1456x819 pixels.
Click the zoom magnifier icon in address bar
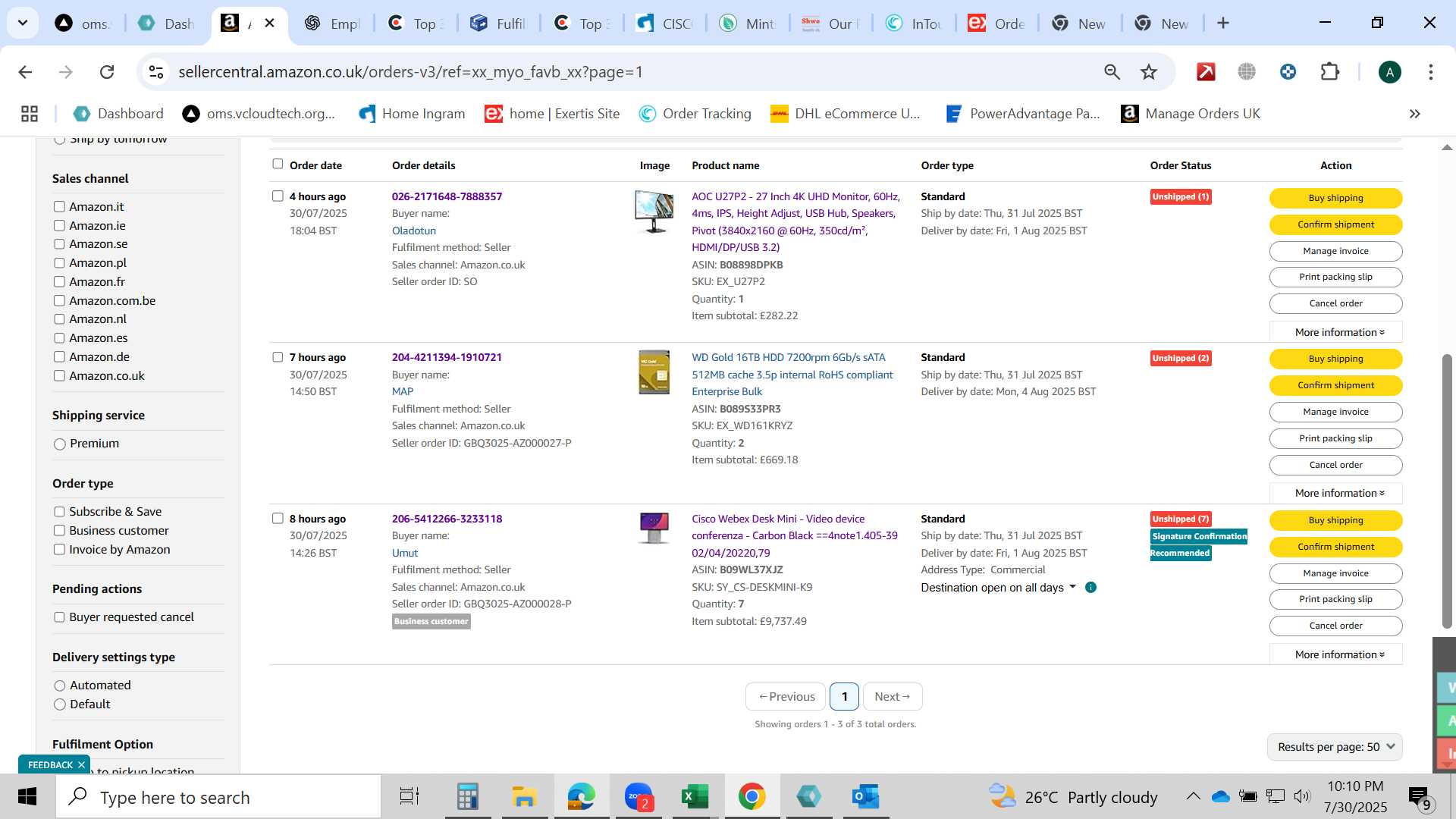tap(1112, 72)
